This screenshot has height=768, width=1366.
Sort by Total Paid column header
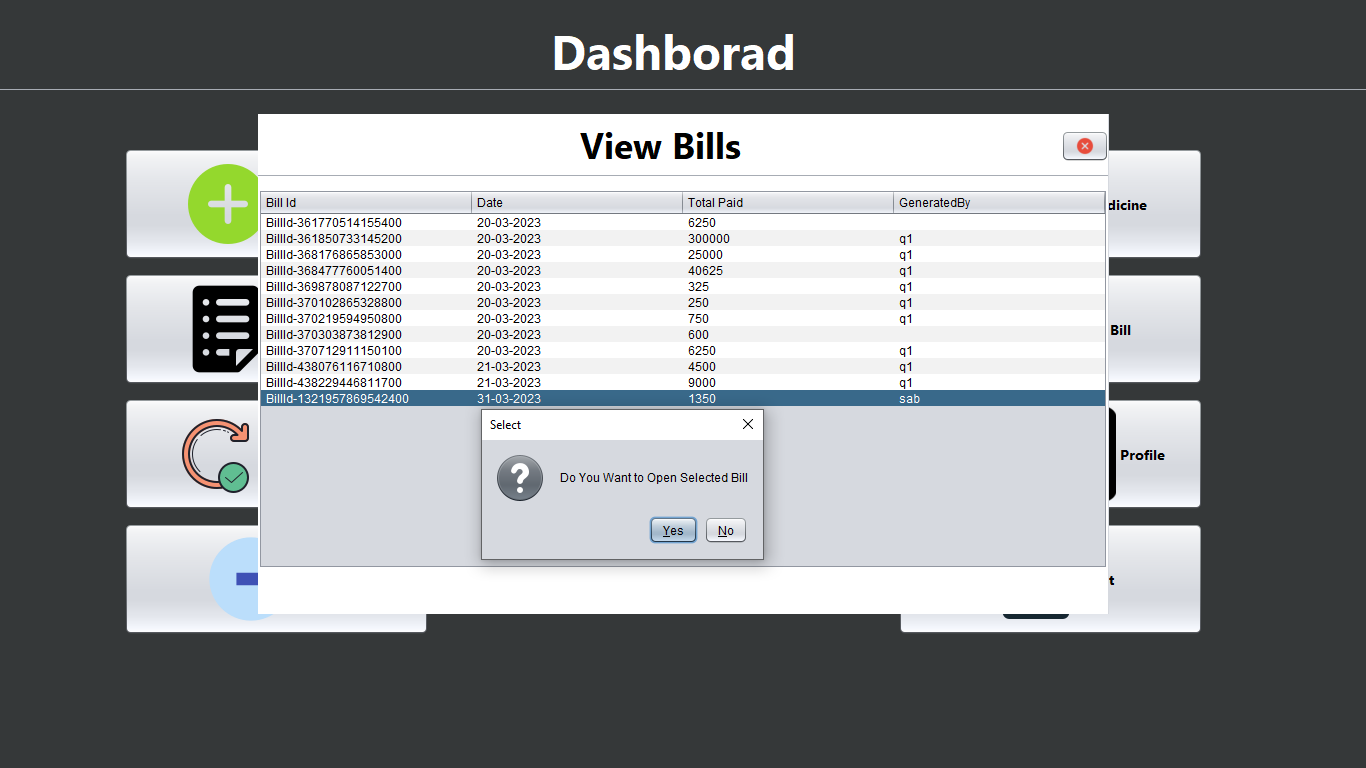coord(788,203)
